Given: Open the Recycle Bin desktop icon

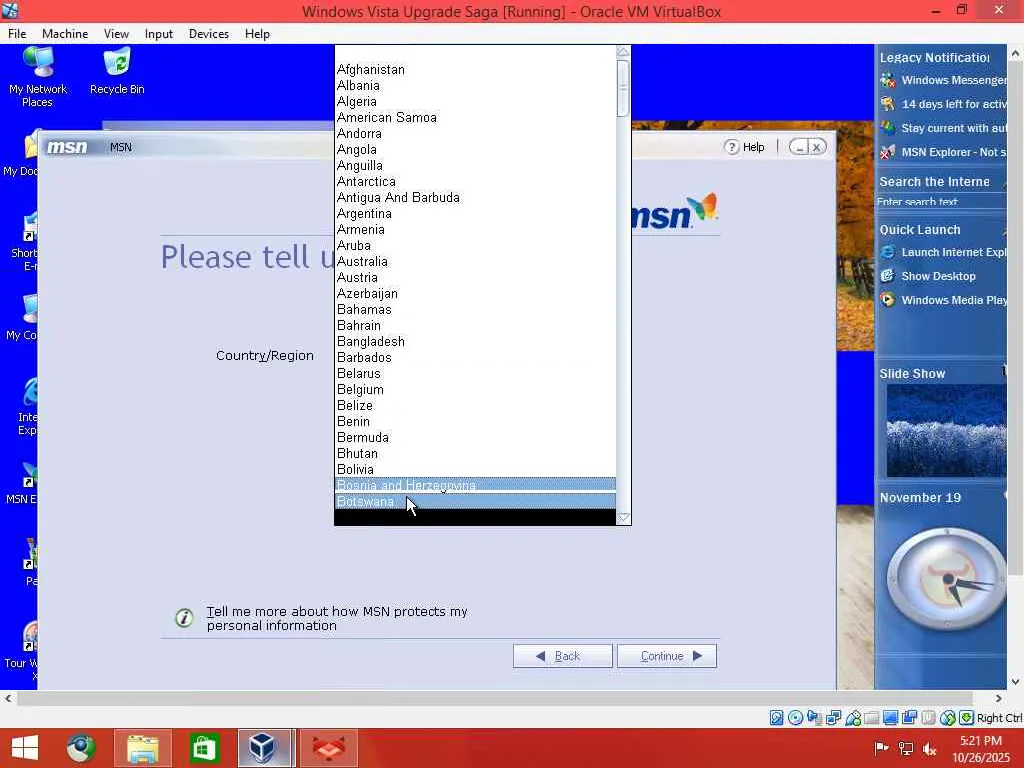Looking at the screenshot, I should [117, 72].
